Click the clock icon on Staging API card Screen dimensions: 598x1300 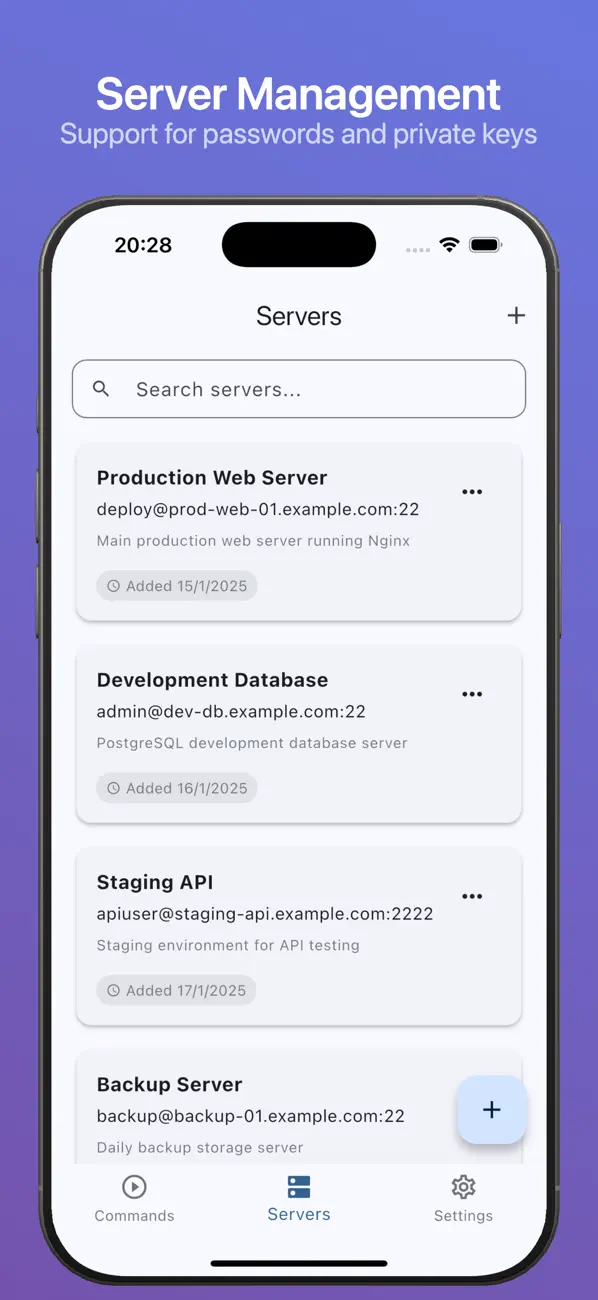point(113,990)
